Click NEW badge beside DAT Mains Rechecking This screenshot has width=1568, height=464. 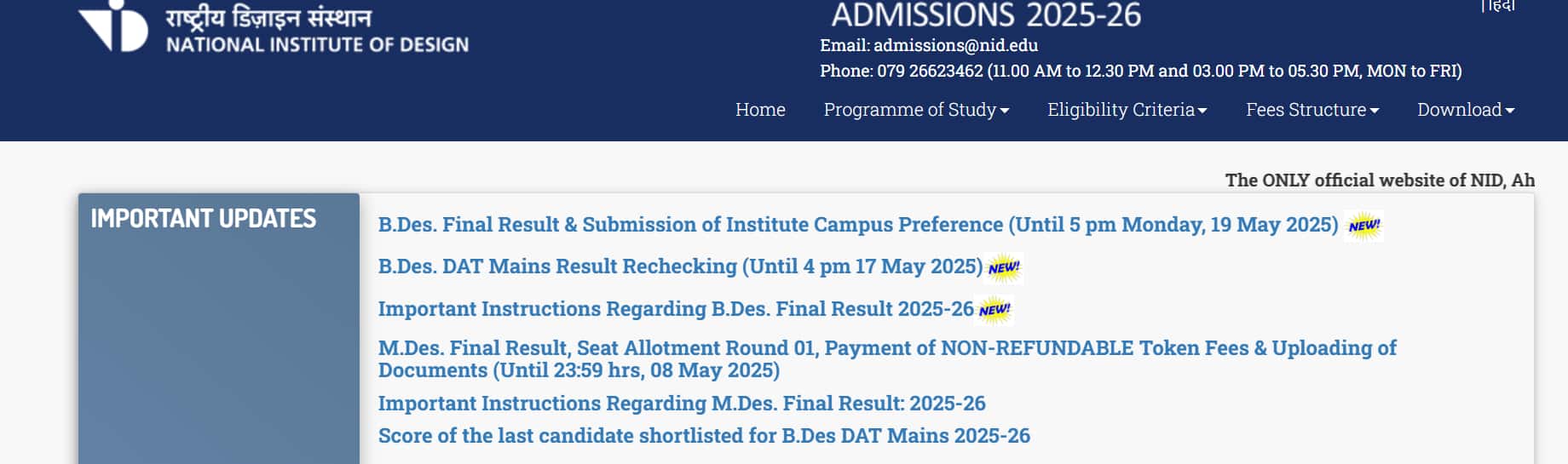(1004, 267)
